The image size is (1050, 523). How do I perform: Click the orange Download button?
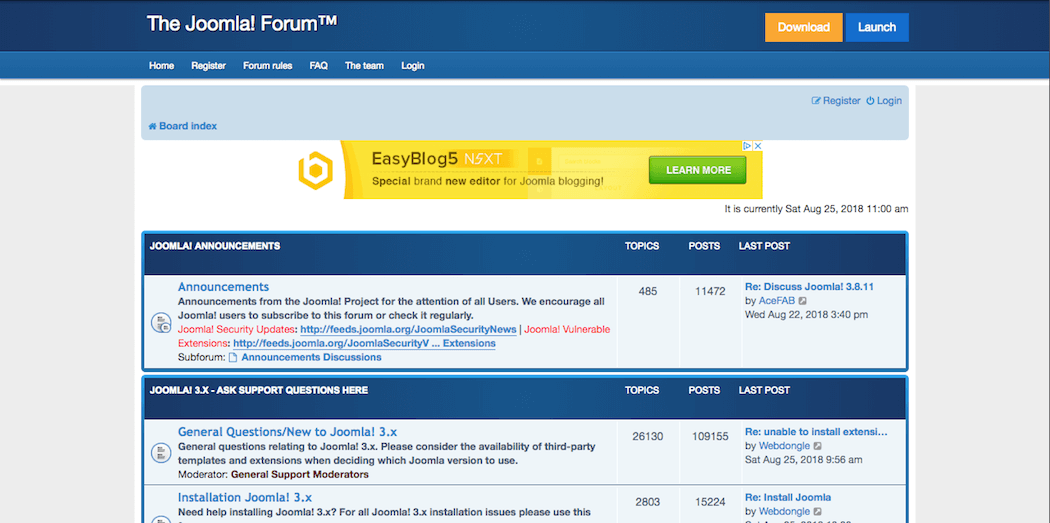pyautogui.click(x=804, y=27)
